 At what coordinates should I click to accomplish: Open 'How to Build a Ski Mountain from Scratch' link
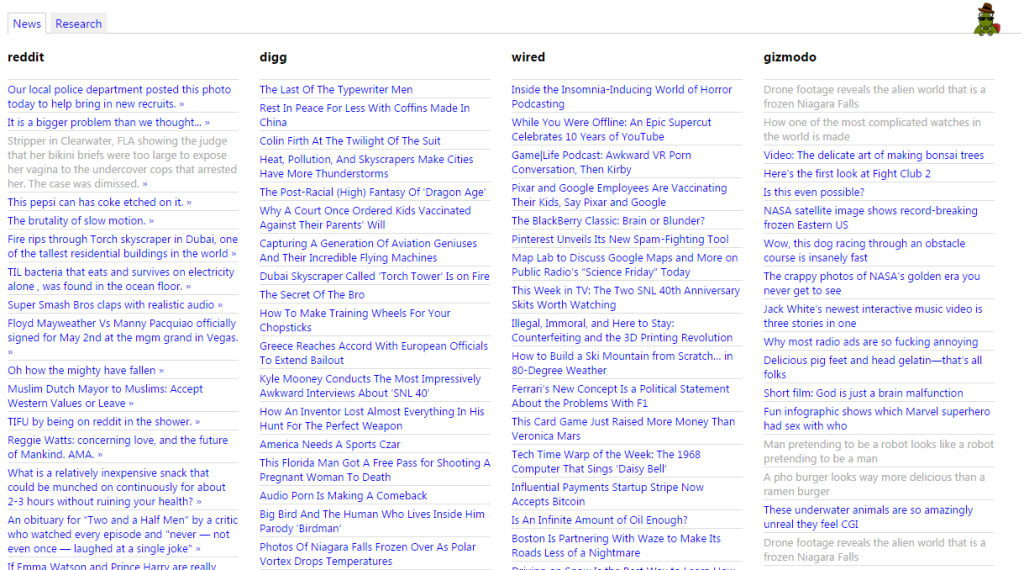(622, 363)
